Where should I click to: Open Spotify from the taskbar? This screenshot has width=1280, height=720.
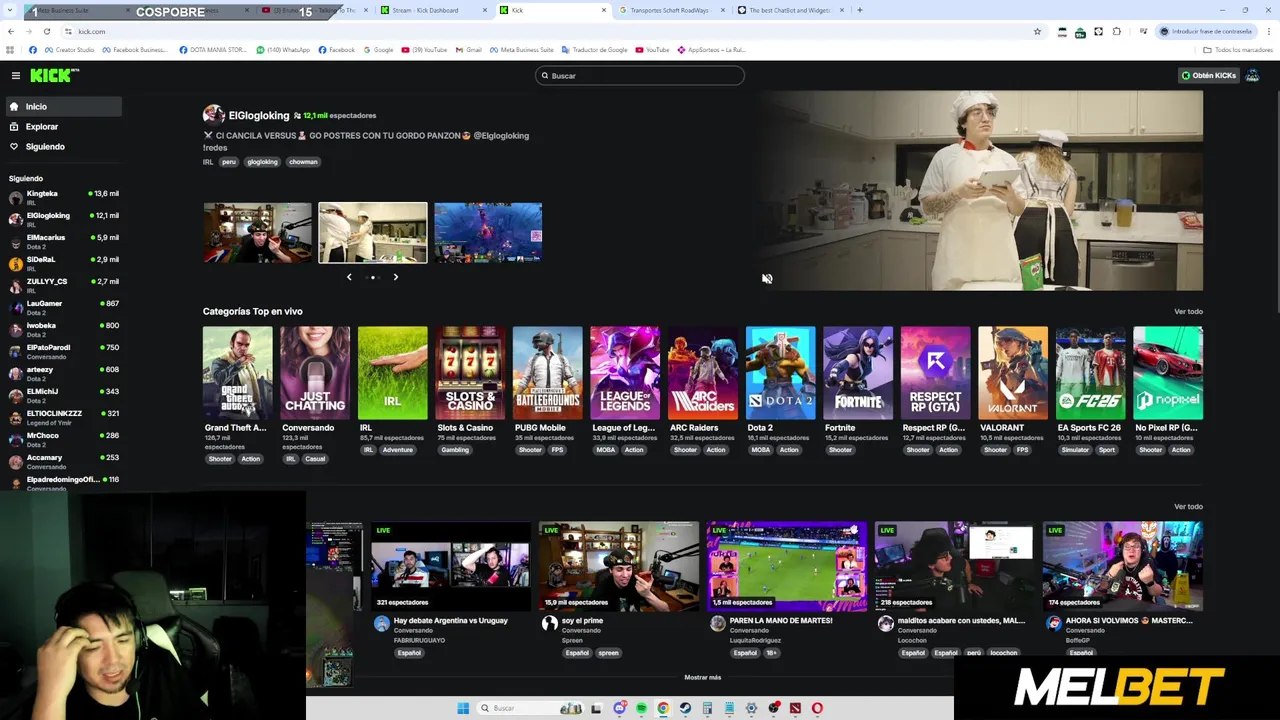[641, 708]
